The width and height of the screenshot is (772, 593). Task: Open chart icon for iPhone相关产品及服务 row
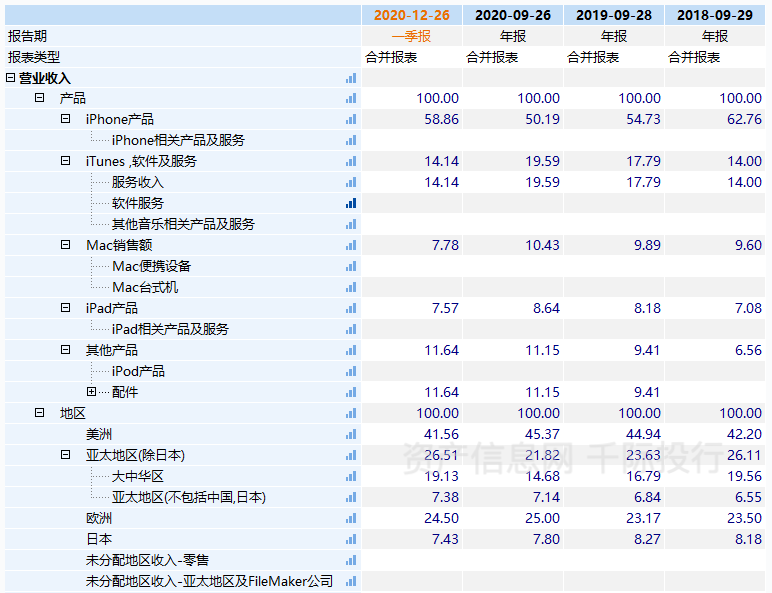(351, 140)
